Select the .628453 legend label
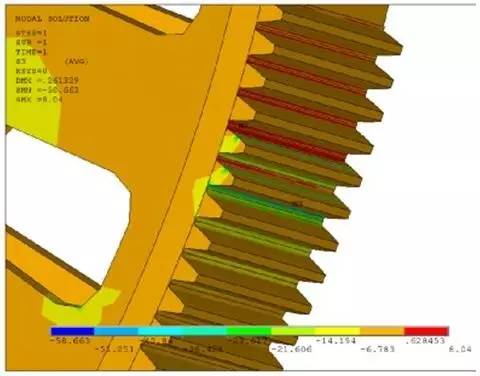The image size is (480, 376). [425, 341]
